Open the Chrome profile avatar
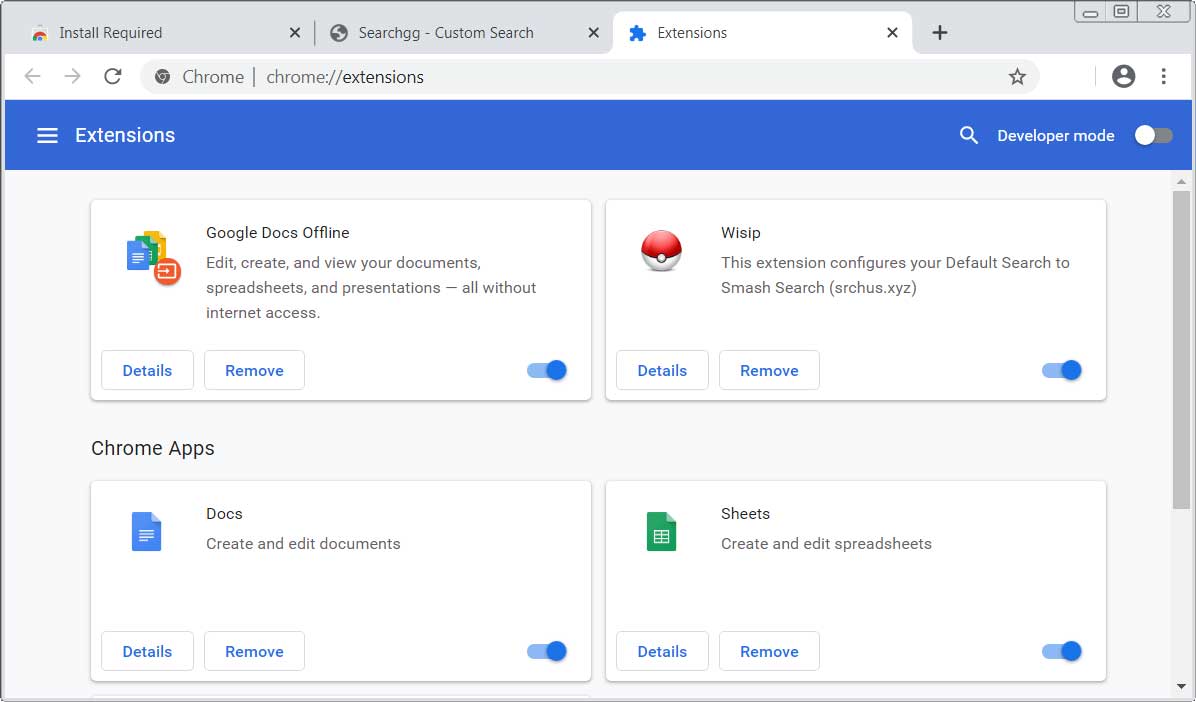 [1124, 76]
